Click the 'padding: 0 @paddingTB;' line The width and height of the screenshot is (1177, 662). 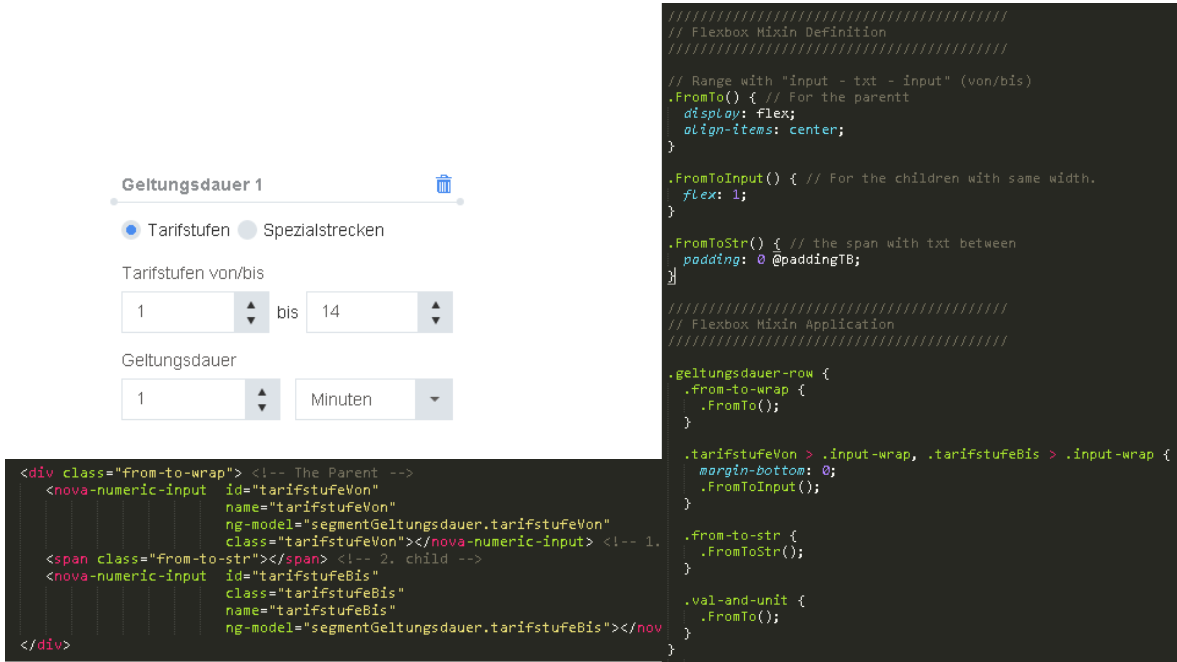(x=772, y=260)
